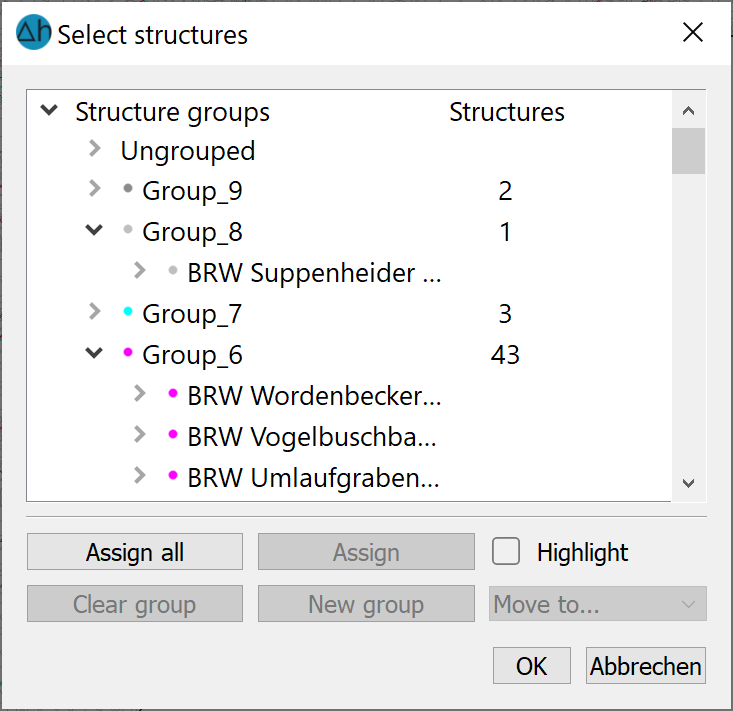Click the magenta color dot of Group_6
This screenshot has height=711, width=733.
(x=128, y=352)
